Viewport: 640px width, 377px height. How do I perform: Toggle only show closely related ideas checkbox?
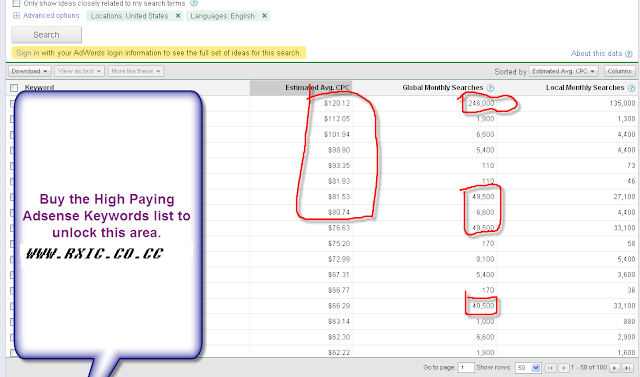(16, 3)
